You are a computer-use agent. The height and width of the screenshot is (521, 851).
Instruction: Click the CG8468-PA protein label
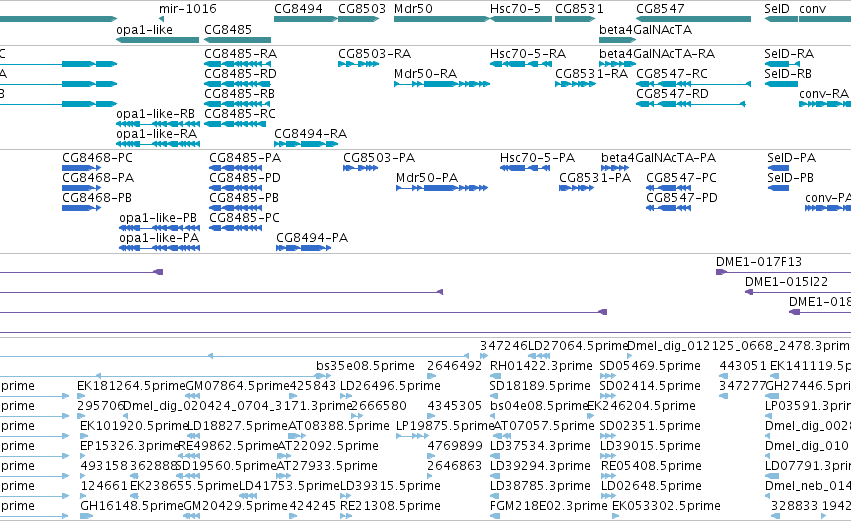[98, 178]
